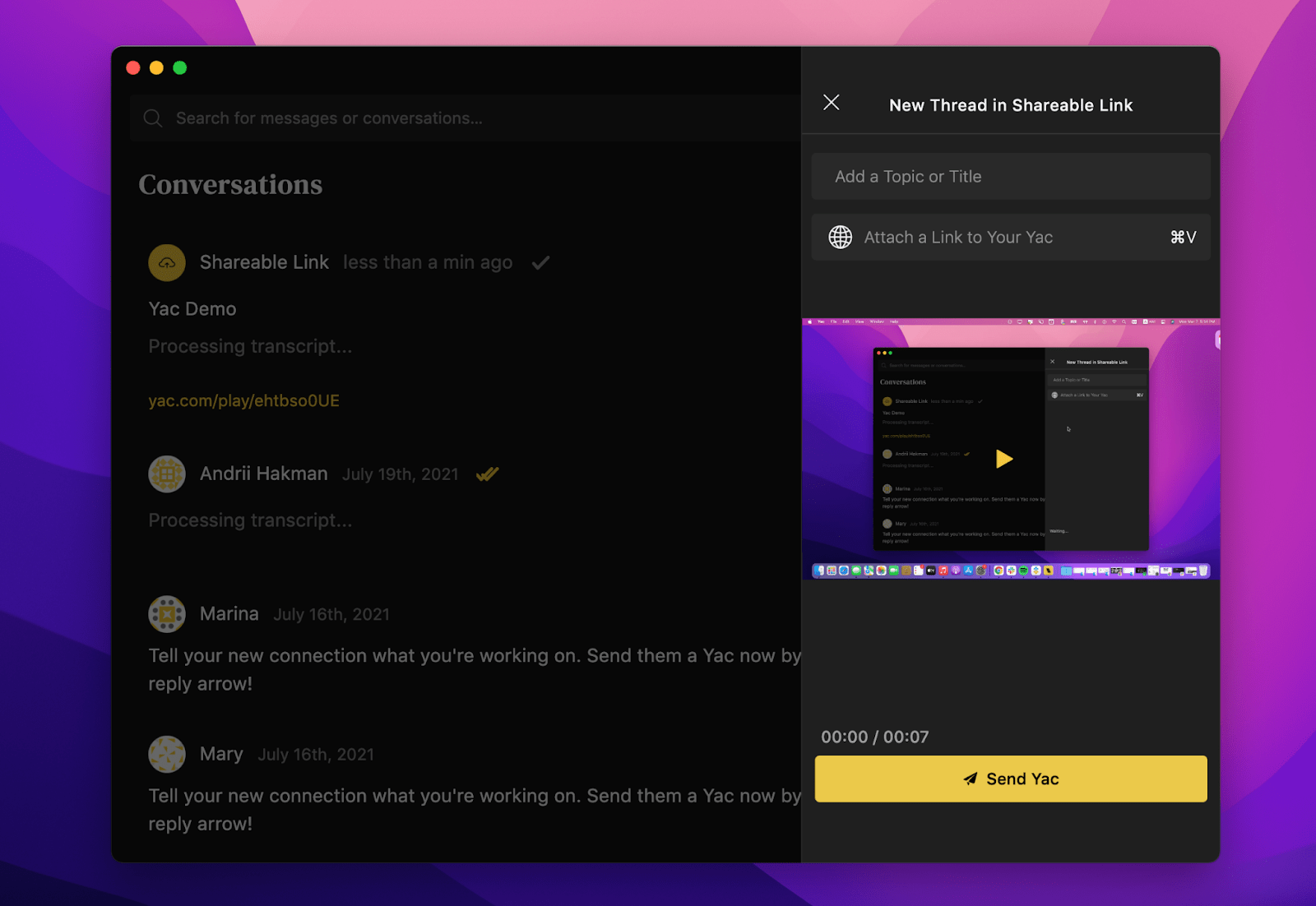
Task: Click the ⌘V paste shortcut hint
Action: [1183, 238]
